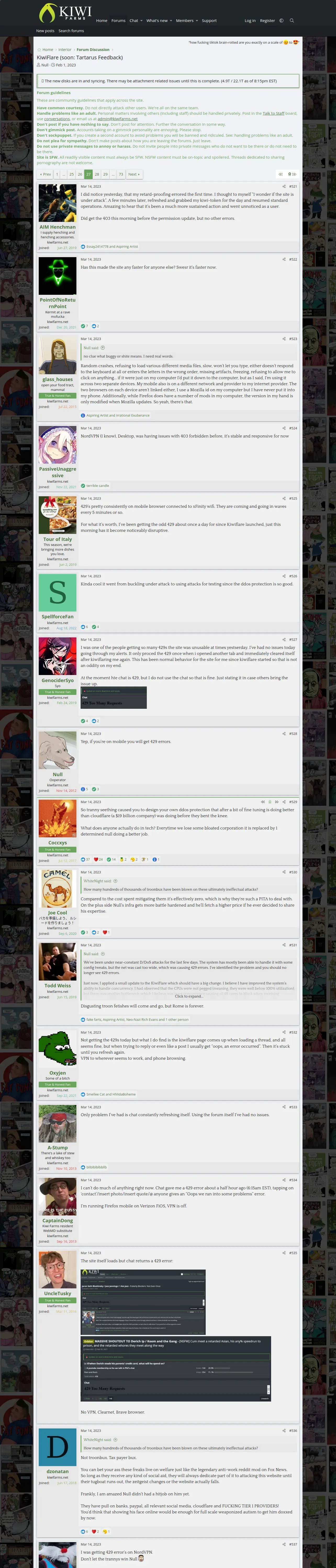Open the search magnifier icon

292,21
